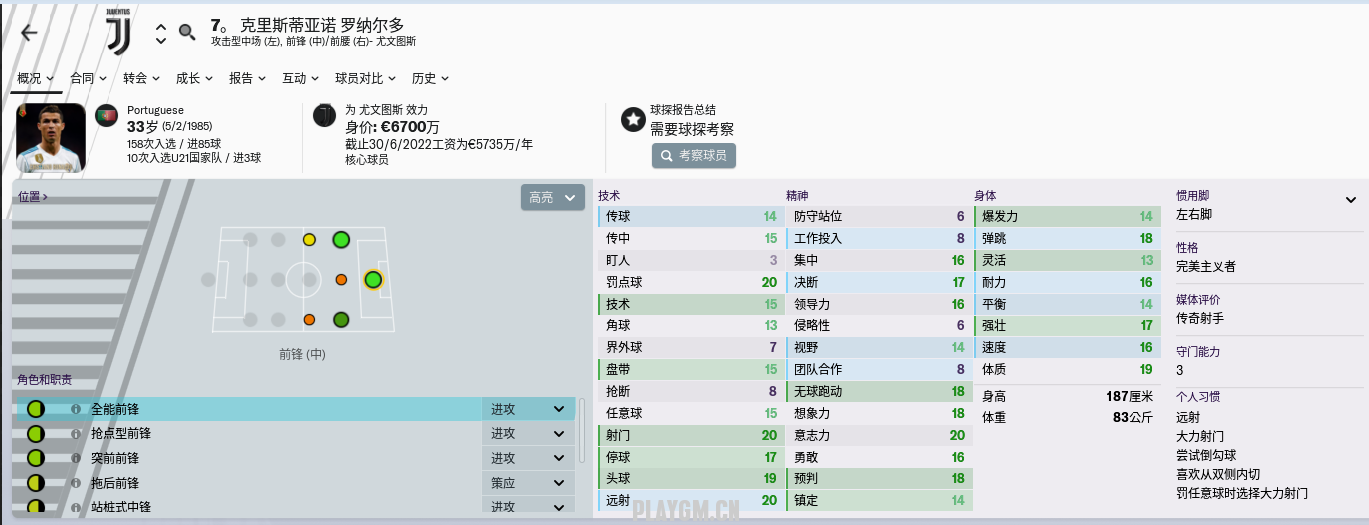The height and width of the screenshot is (525, 1369).
Task: Collapse the 惯用脚 side panel chevron
Action: point(1351,200)
